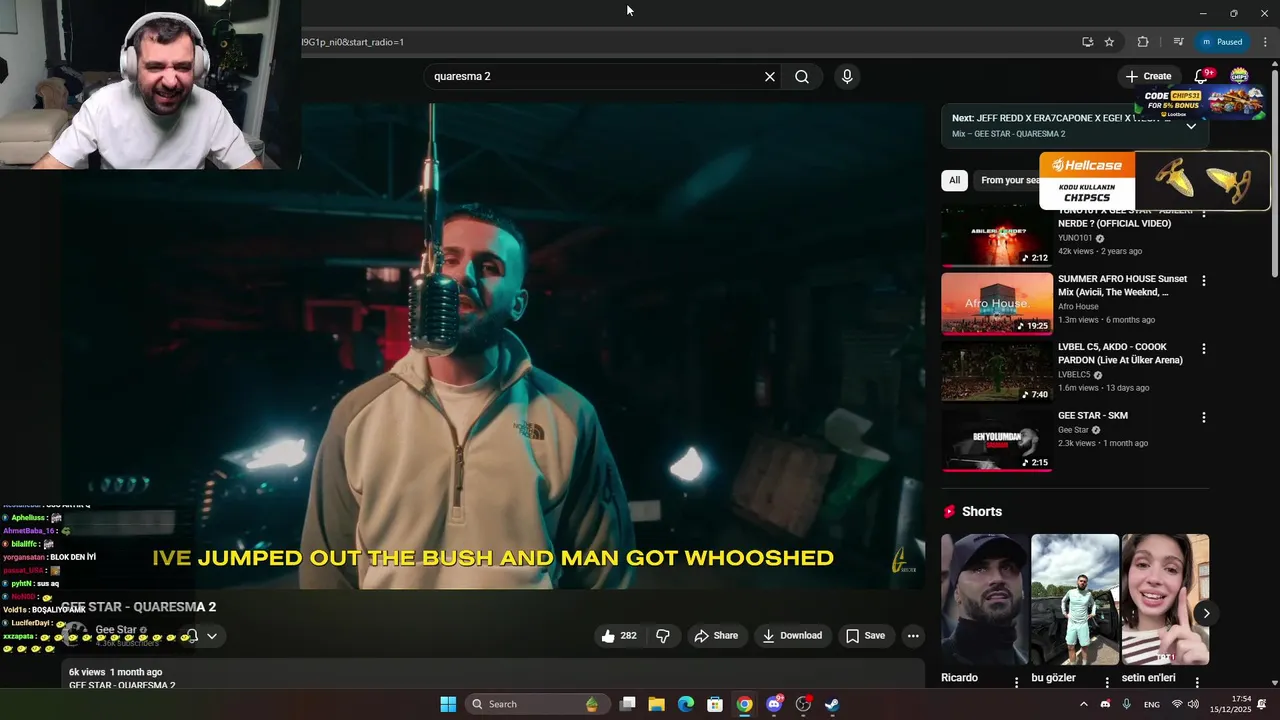
Task: Click the magnifier search button next to query
Action: (x=802, y=77)
